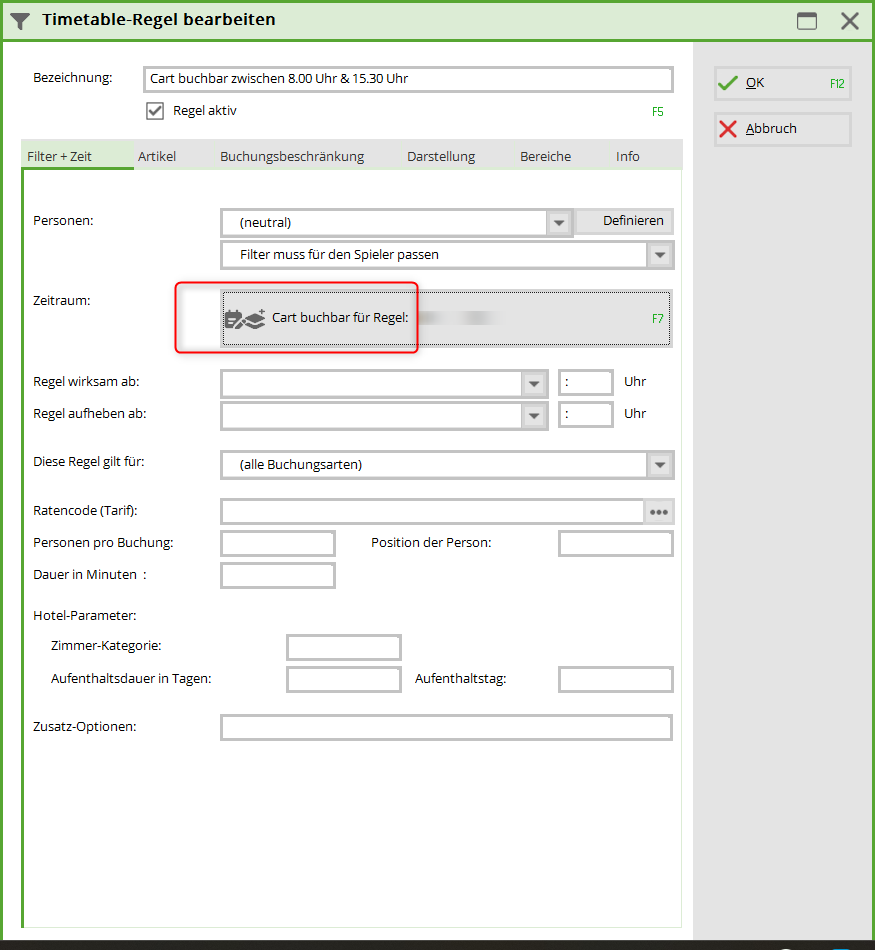Image resolution: width=875 pixels, height=950 pixels.
Task: Click the red X Abbruch icon
Action: (x=728, y=128)
